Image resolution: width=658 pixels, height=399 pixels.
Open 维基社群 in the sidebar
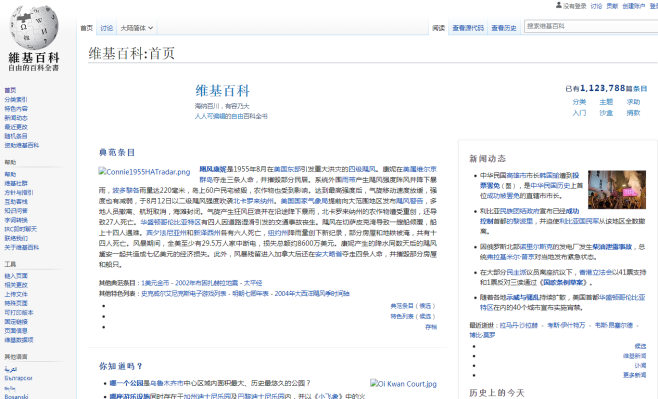pyautogui.click(x=16, y=183)
